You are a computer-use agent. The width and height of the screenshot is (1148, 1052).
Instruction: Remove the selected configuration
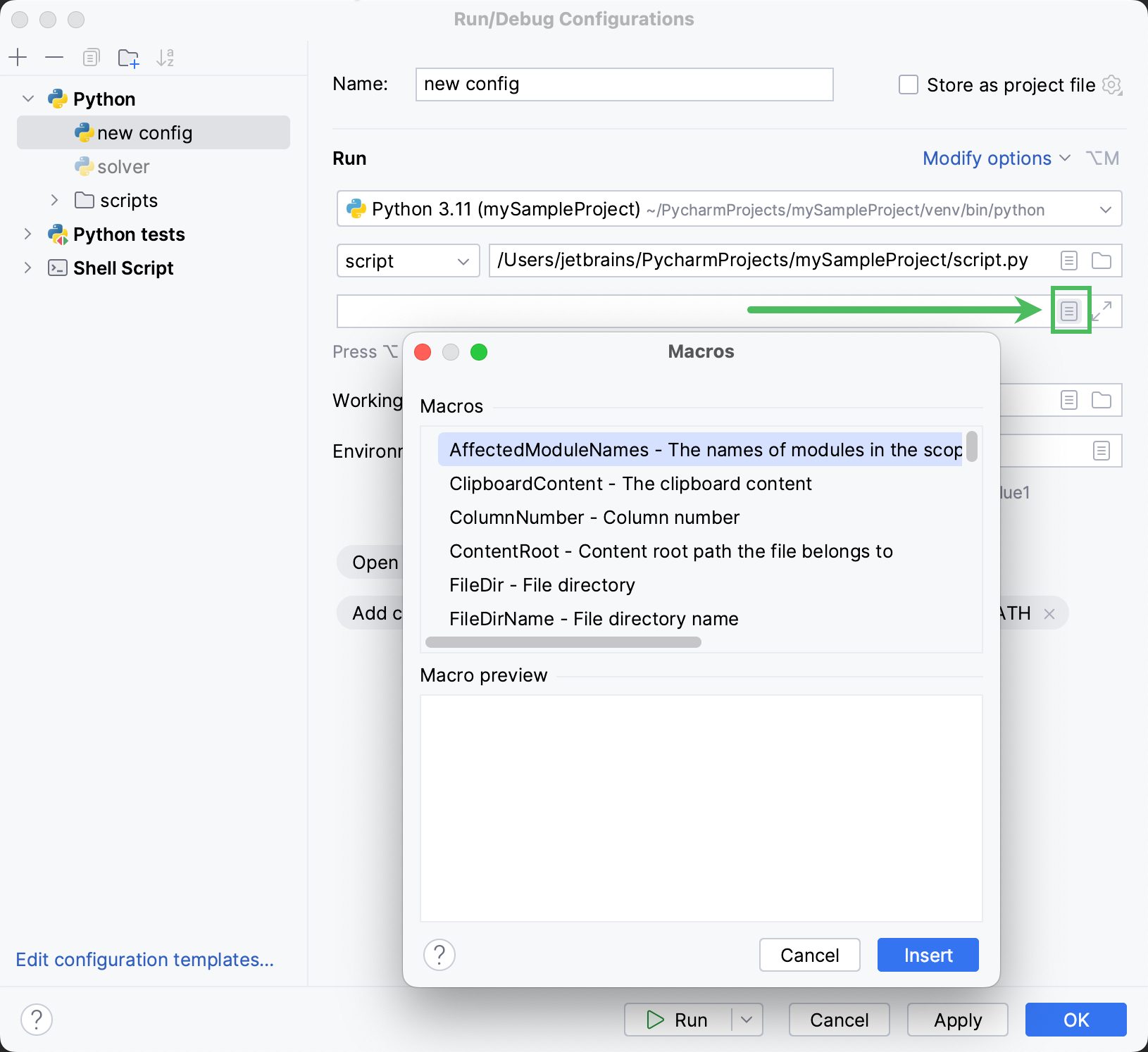pos(54,57)
